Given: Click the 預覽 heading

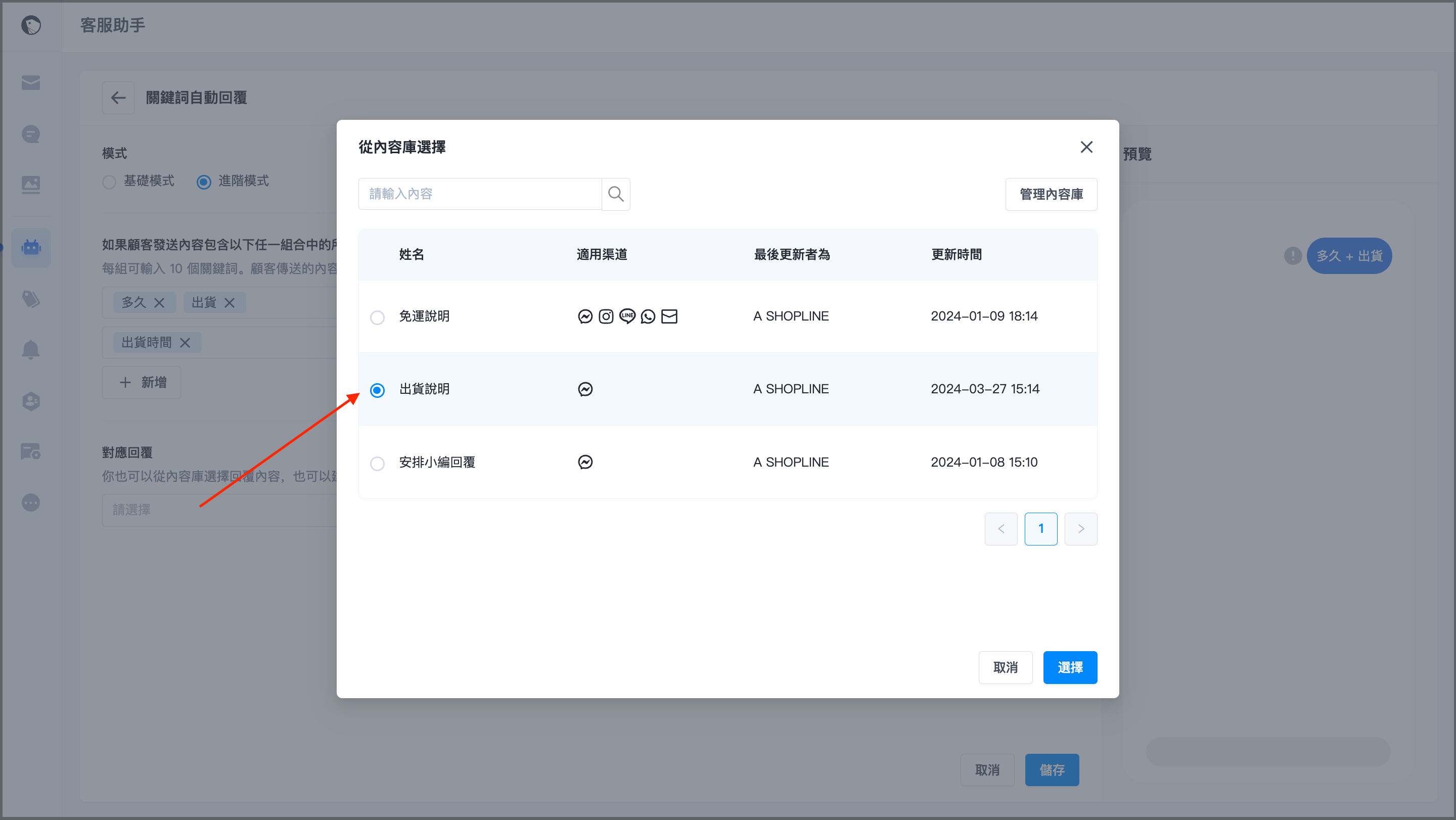Looking at the screenshot, I should click(x=1137, y=154).
